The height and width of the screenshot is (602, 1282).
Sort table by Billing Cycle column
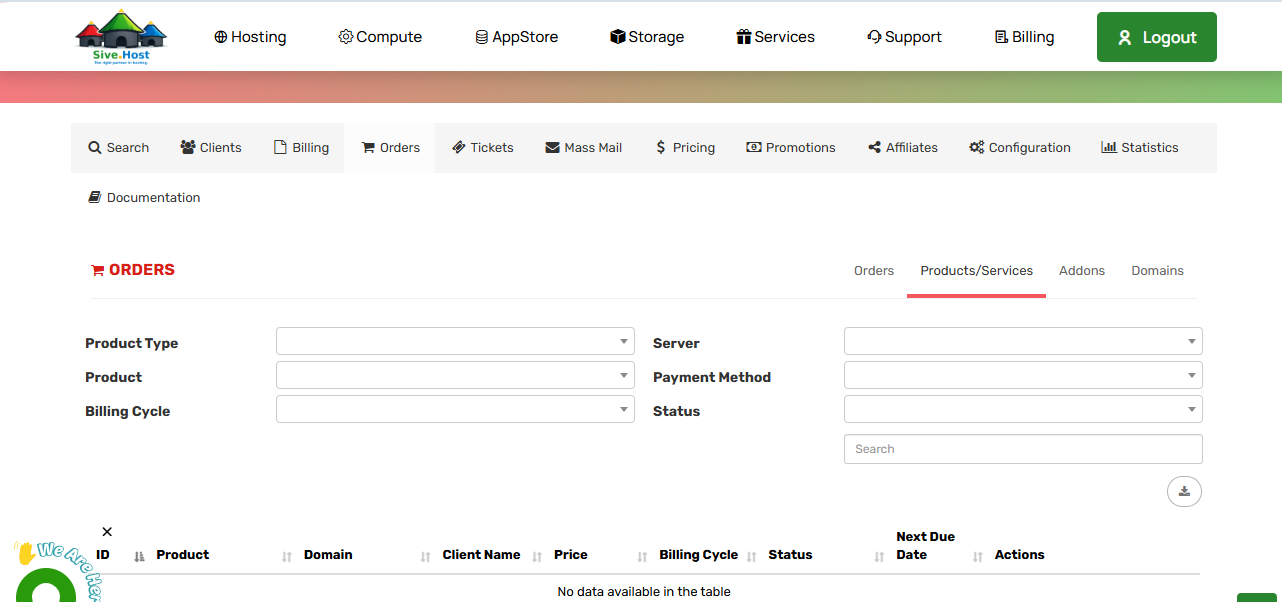coord(708,555)
